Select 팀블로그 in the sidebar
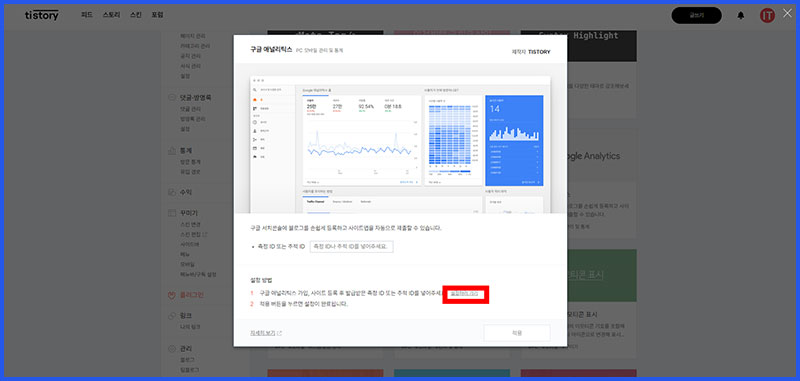This screenshot has width=800, height=381. pos(189,370)
